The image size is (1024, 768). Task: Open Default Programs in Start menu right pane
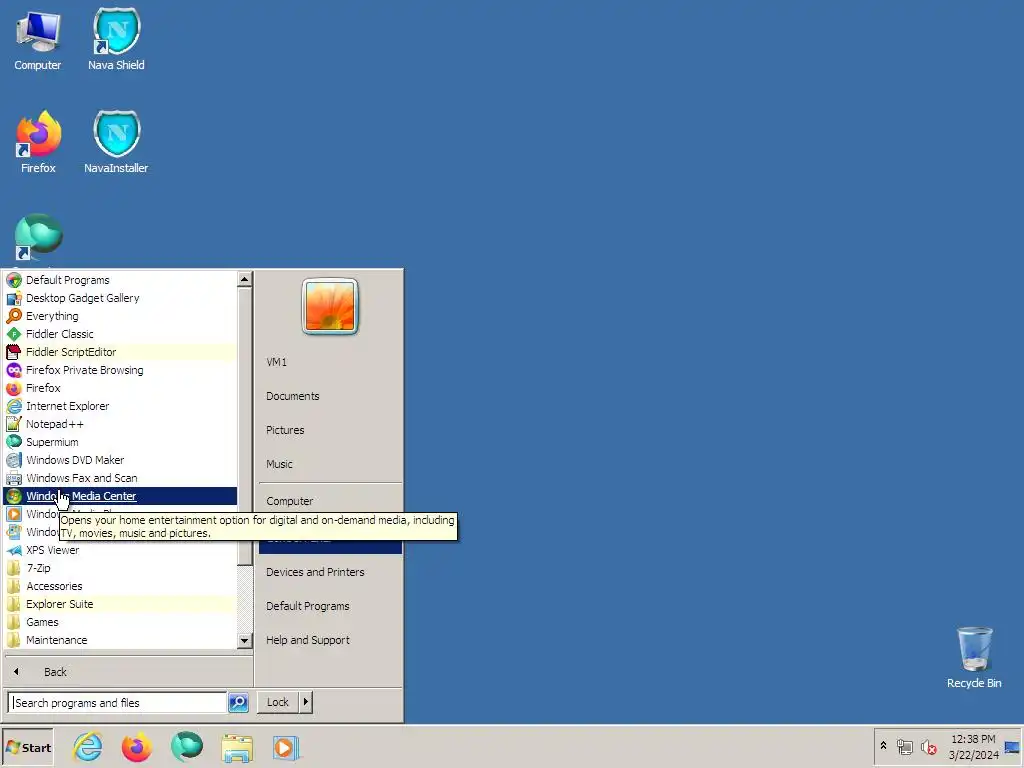point(330,606)
